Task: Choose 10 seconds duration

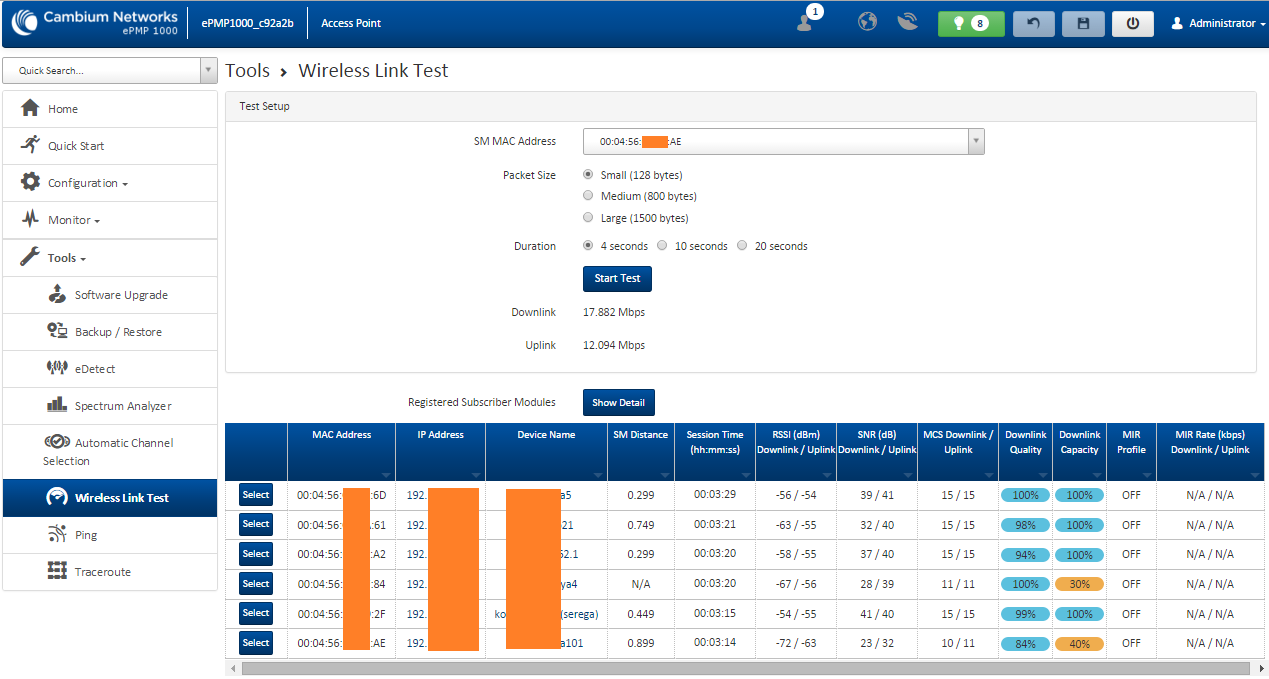Action: (x=662, y=245)
